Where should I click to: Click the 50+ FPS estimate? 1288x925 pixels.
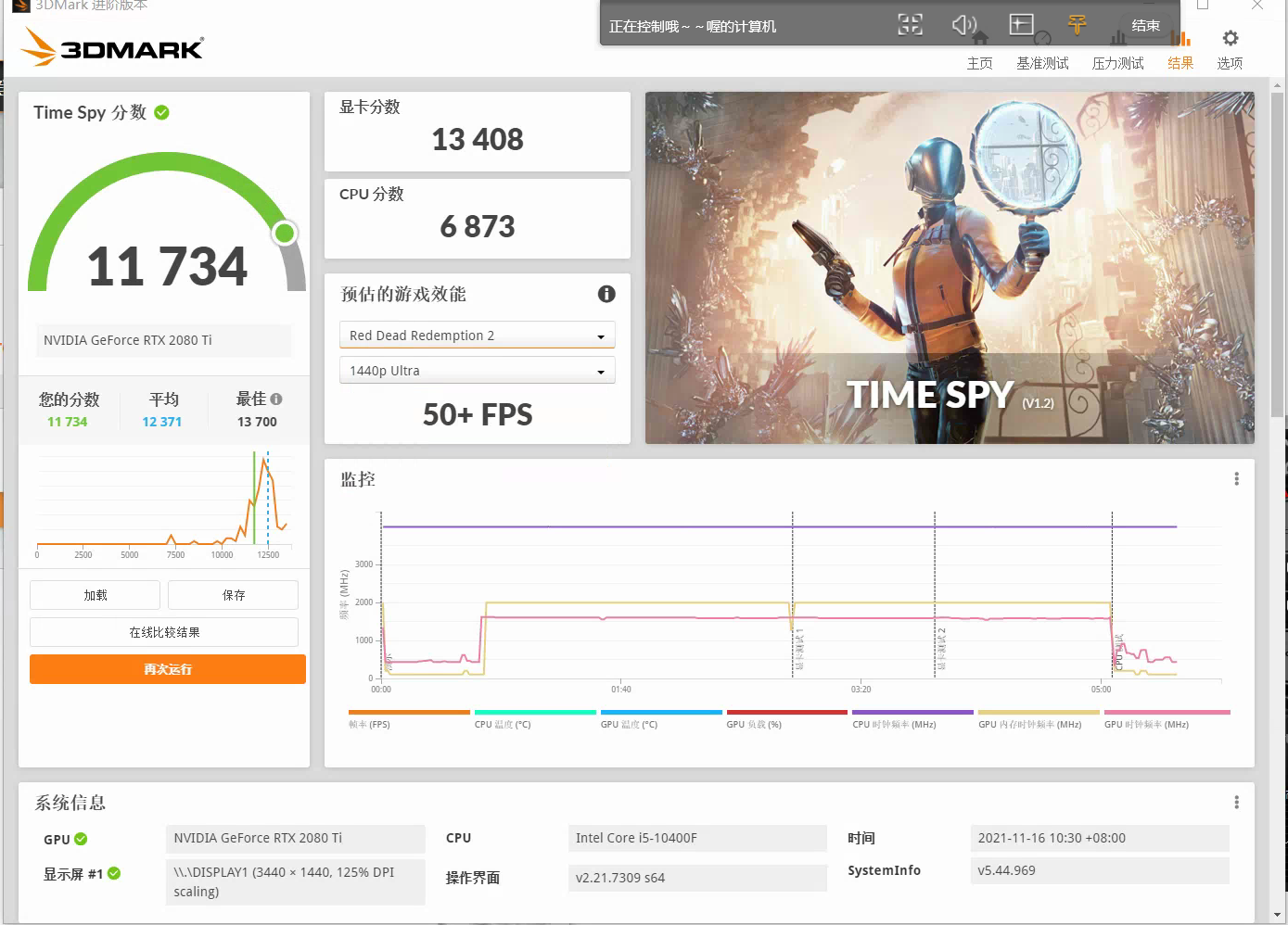pyautogui.click(x=478, y=414)
